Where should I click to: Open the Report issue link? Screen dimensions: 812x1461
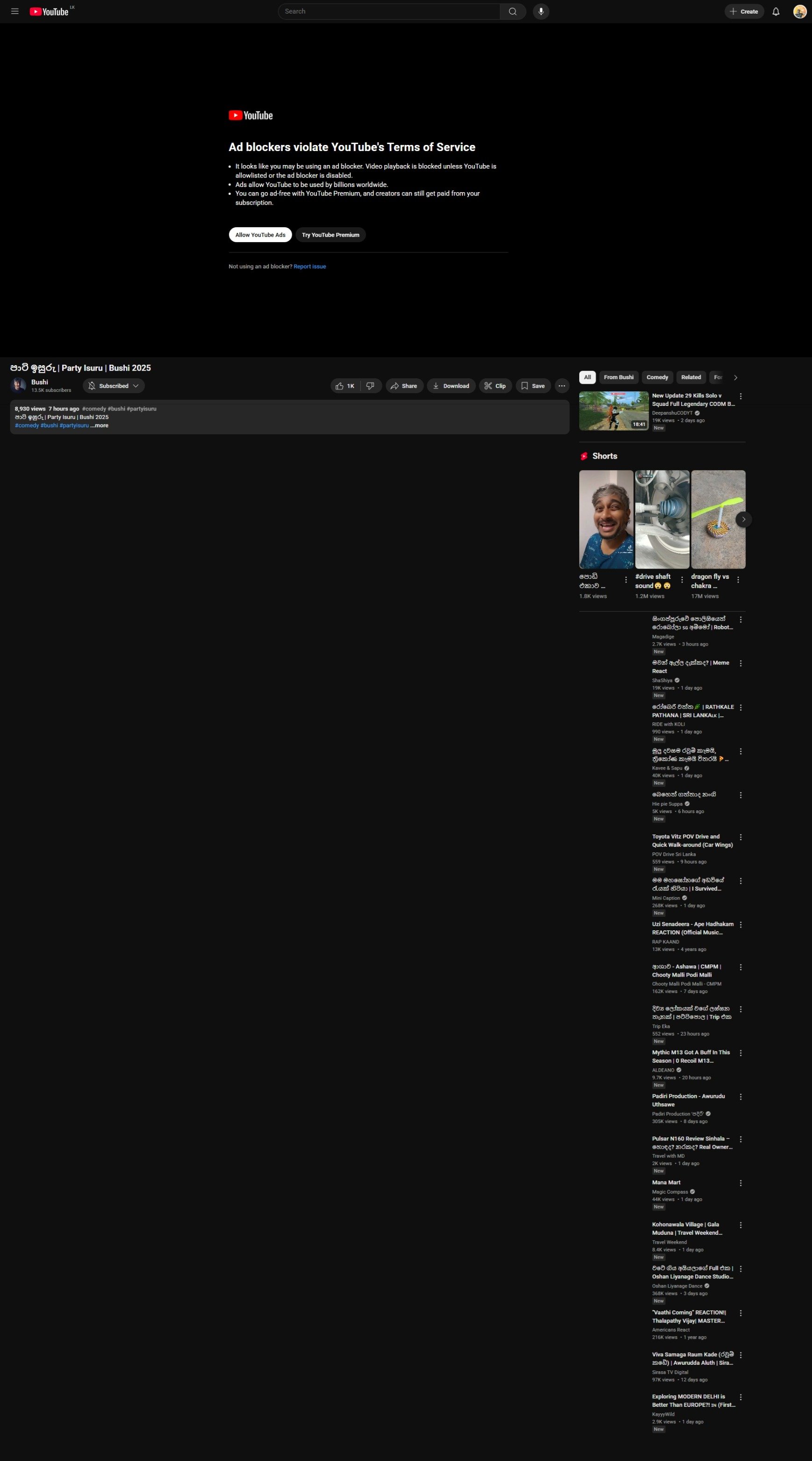(309, 266)
